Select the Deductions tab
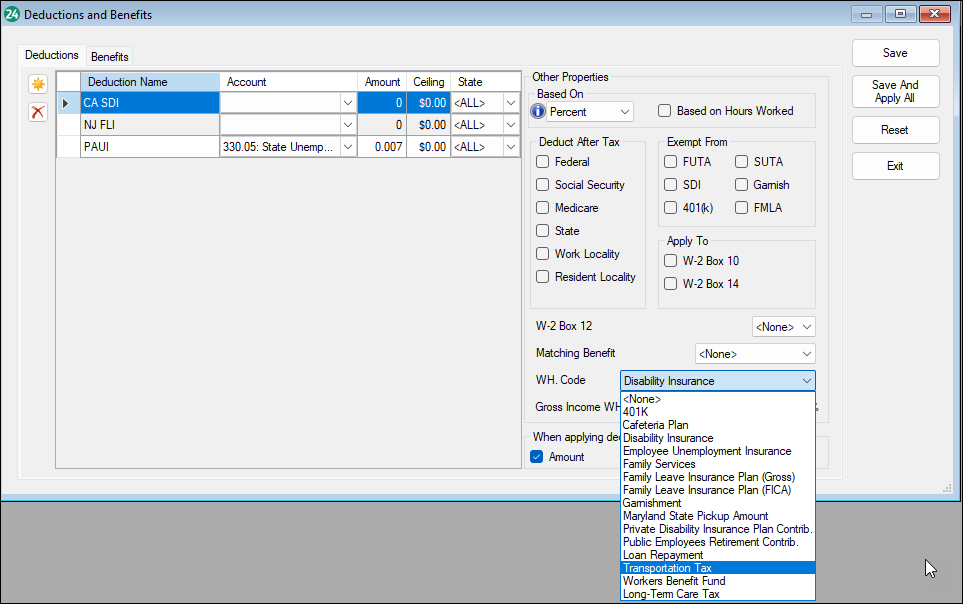 tap(52, 55)
